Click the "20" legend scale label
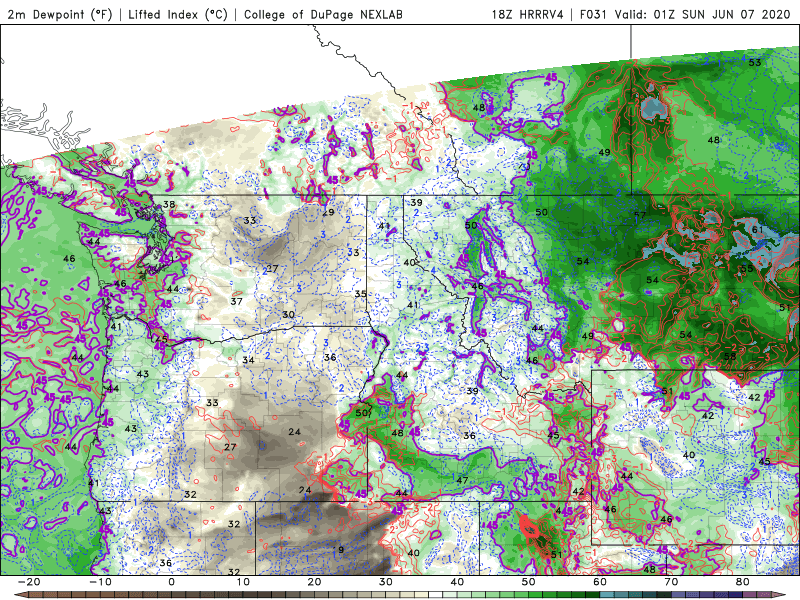 [x=314, y=582]
